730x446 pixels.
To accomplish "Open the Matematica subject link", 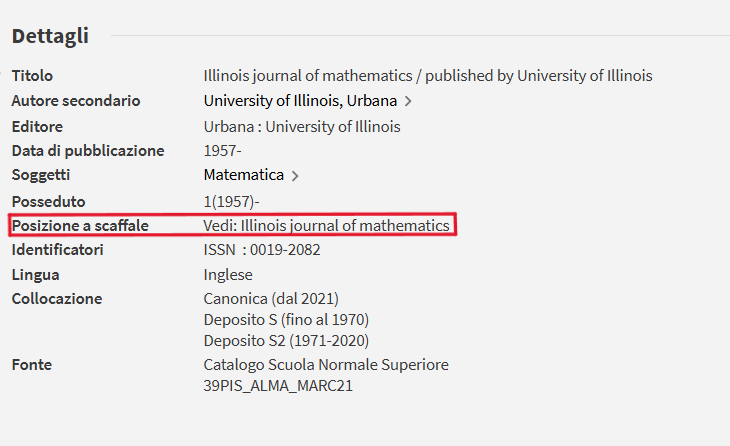I will 243,175.
